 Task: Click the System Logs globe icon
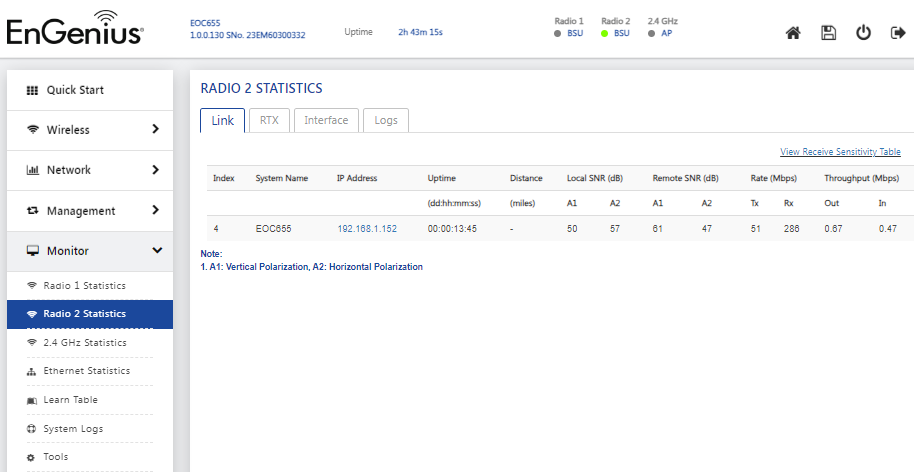point(32,429)
